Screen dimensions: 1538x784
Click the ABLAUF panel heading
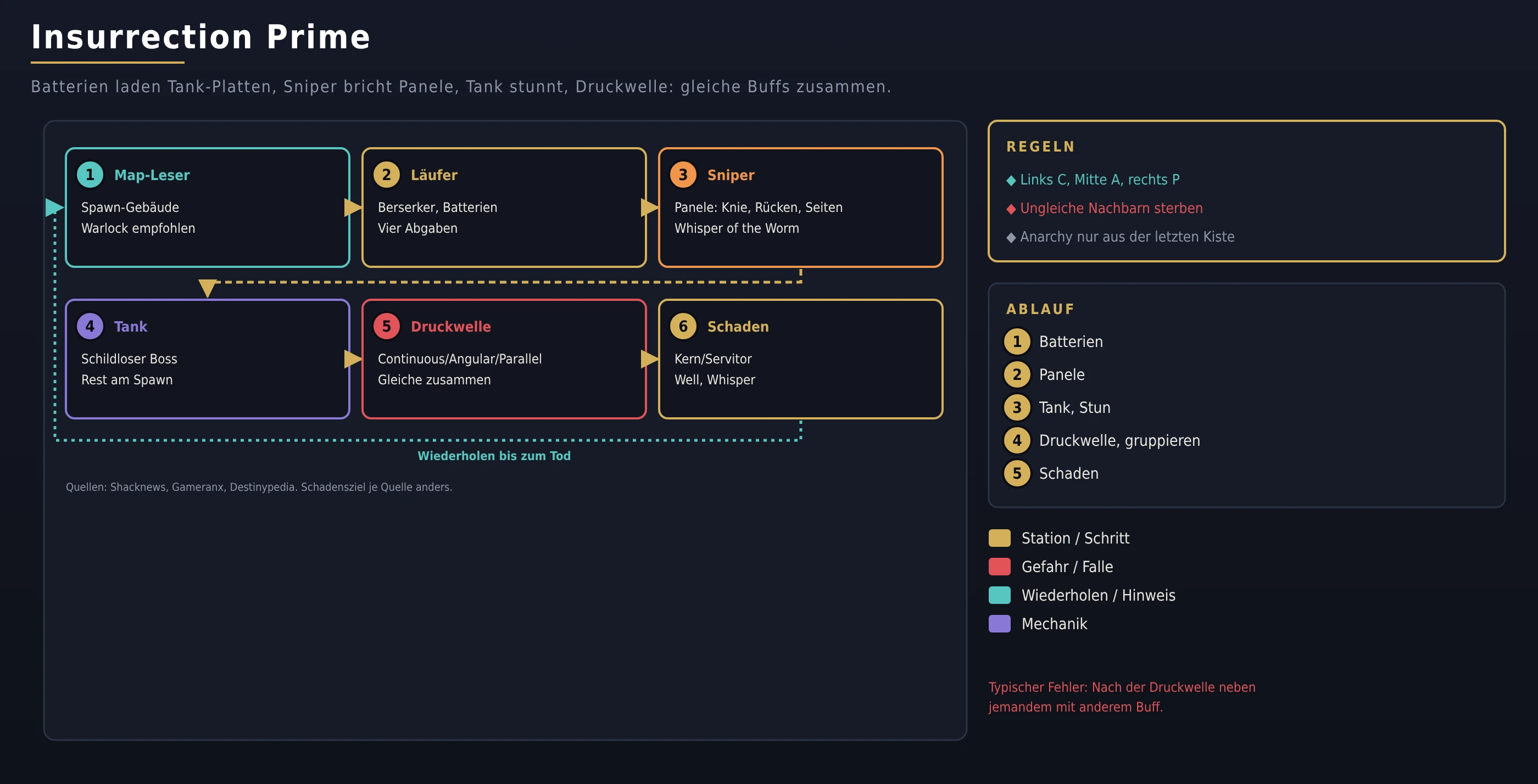click(1040, 309)
